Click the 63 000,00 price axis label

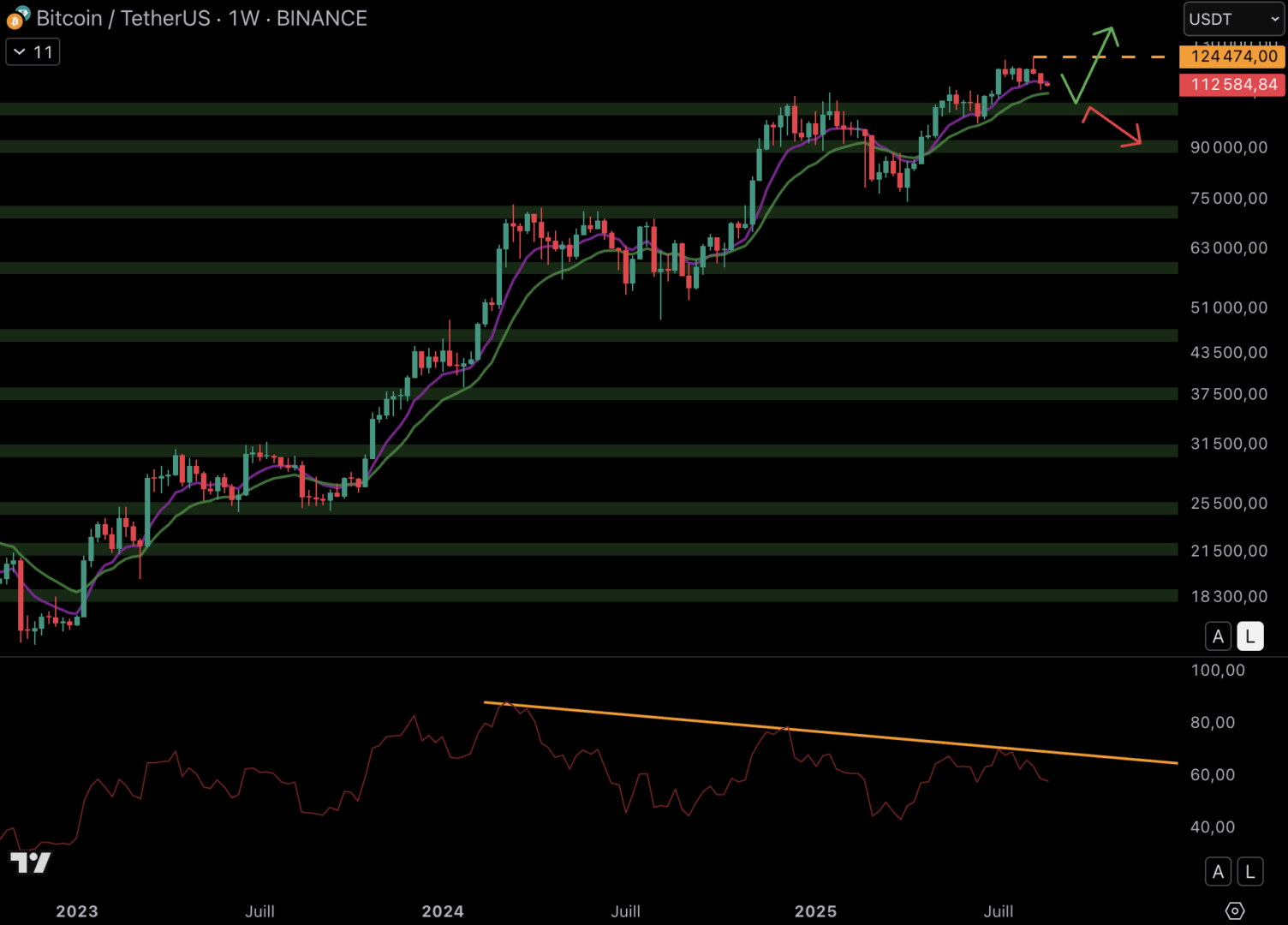tap(1229, 248)
